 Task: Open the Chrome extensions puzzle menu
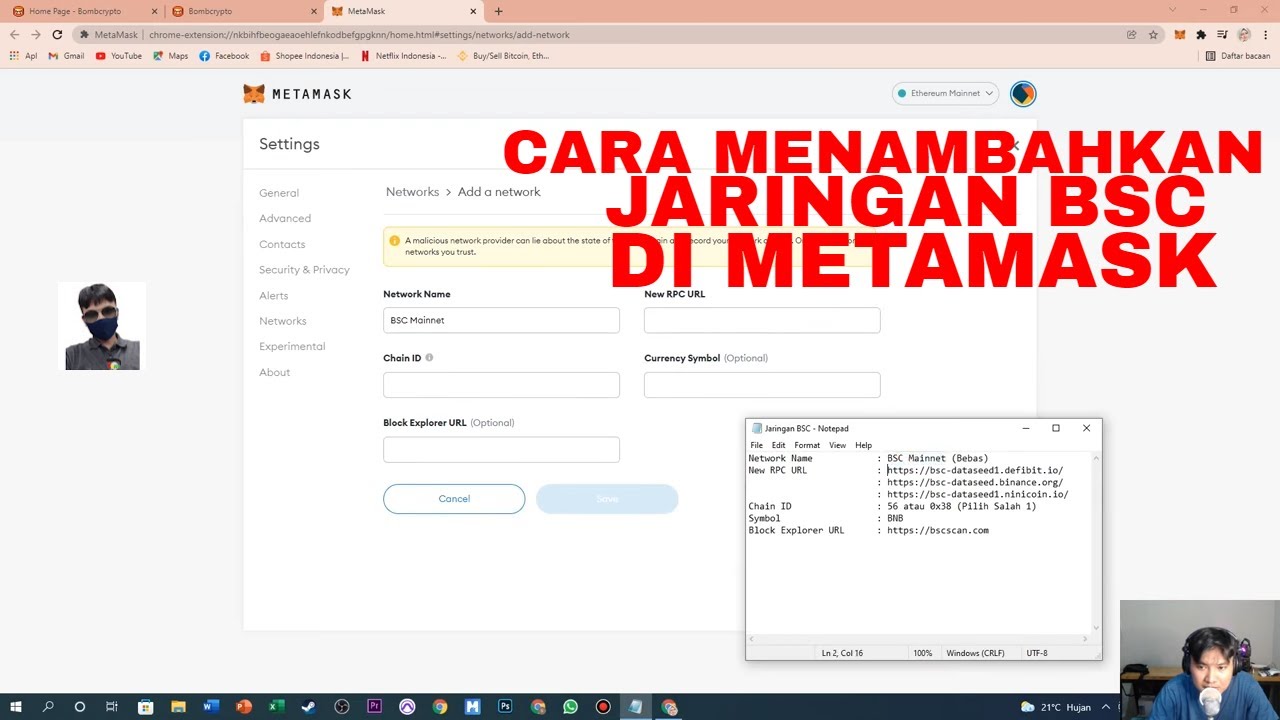pyautogui.click(x=1201, y=35)
